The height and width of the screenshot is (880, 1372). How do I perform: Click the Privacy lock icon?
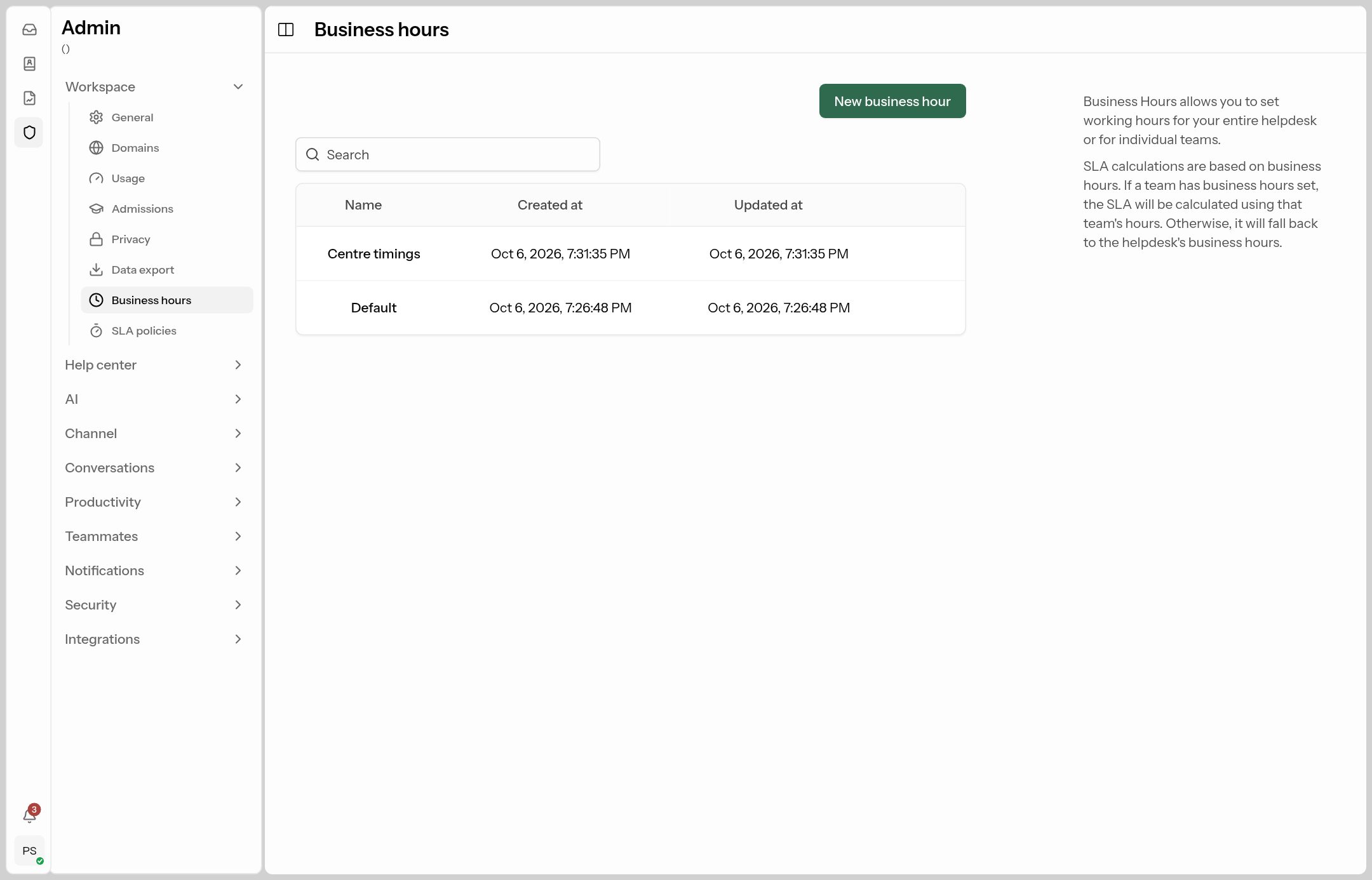[96, 239]
